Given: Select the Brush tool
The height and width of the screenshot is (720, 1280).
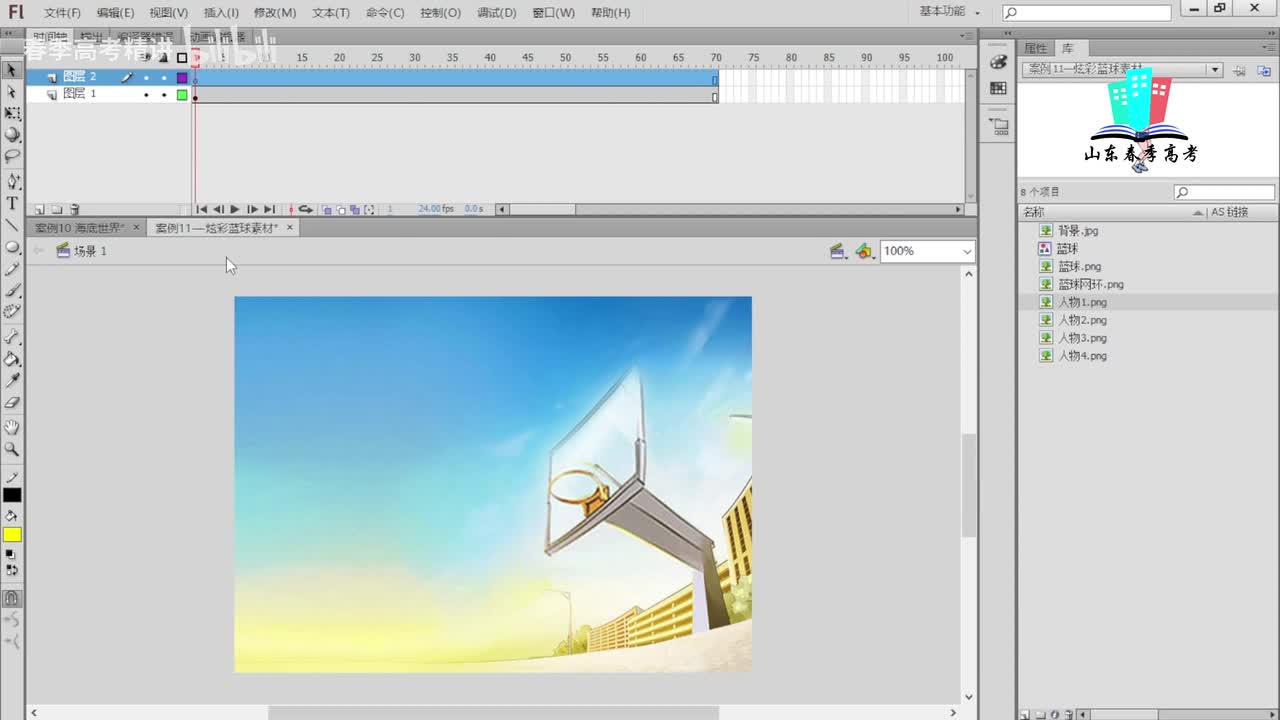Looking at the screenshot, I should [x=12, y=290].
